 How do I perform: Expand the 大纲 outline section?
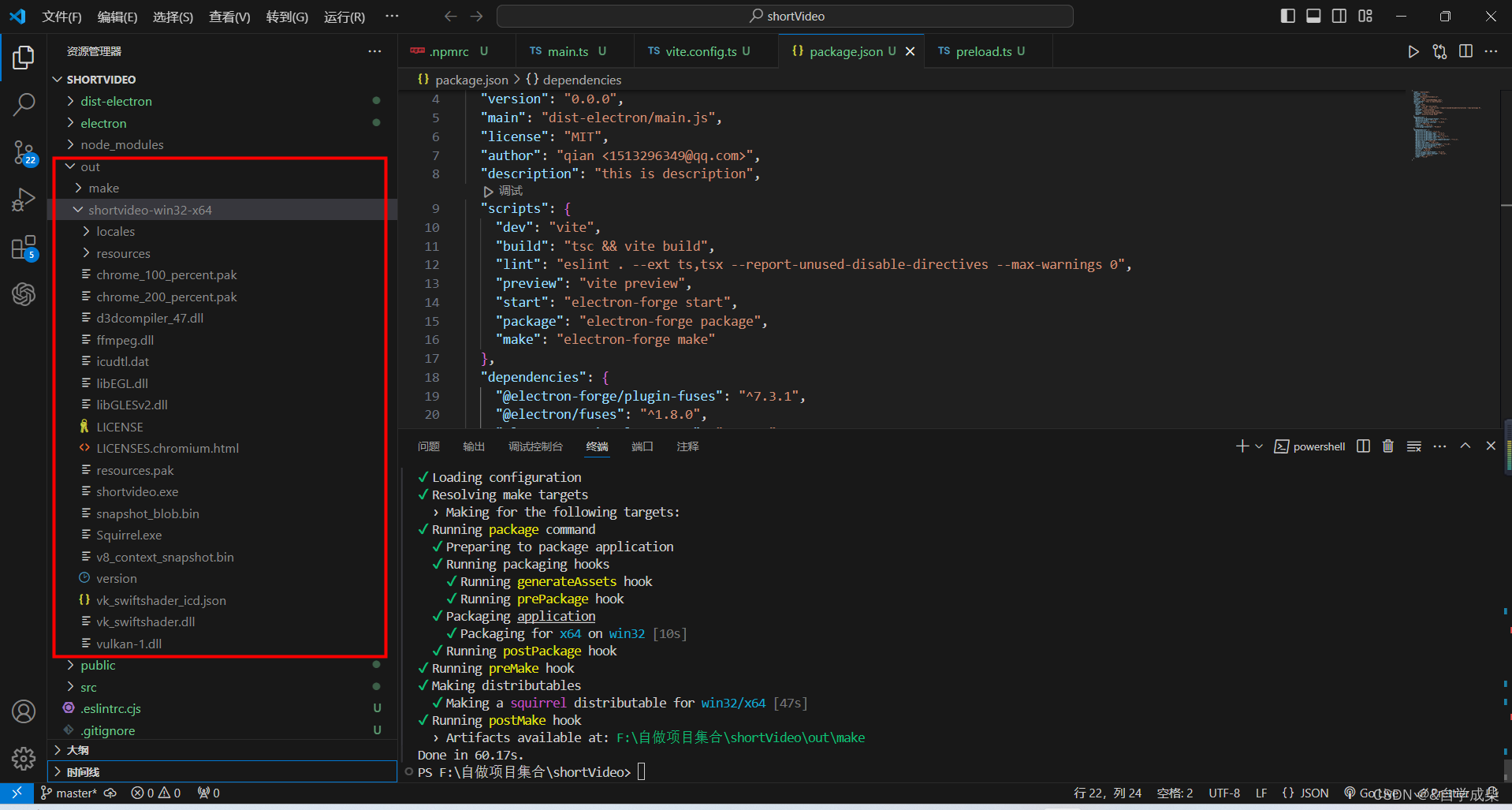click(222, 750)
